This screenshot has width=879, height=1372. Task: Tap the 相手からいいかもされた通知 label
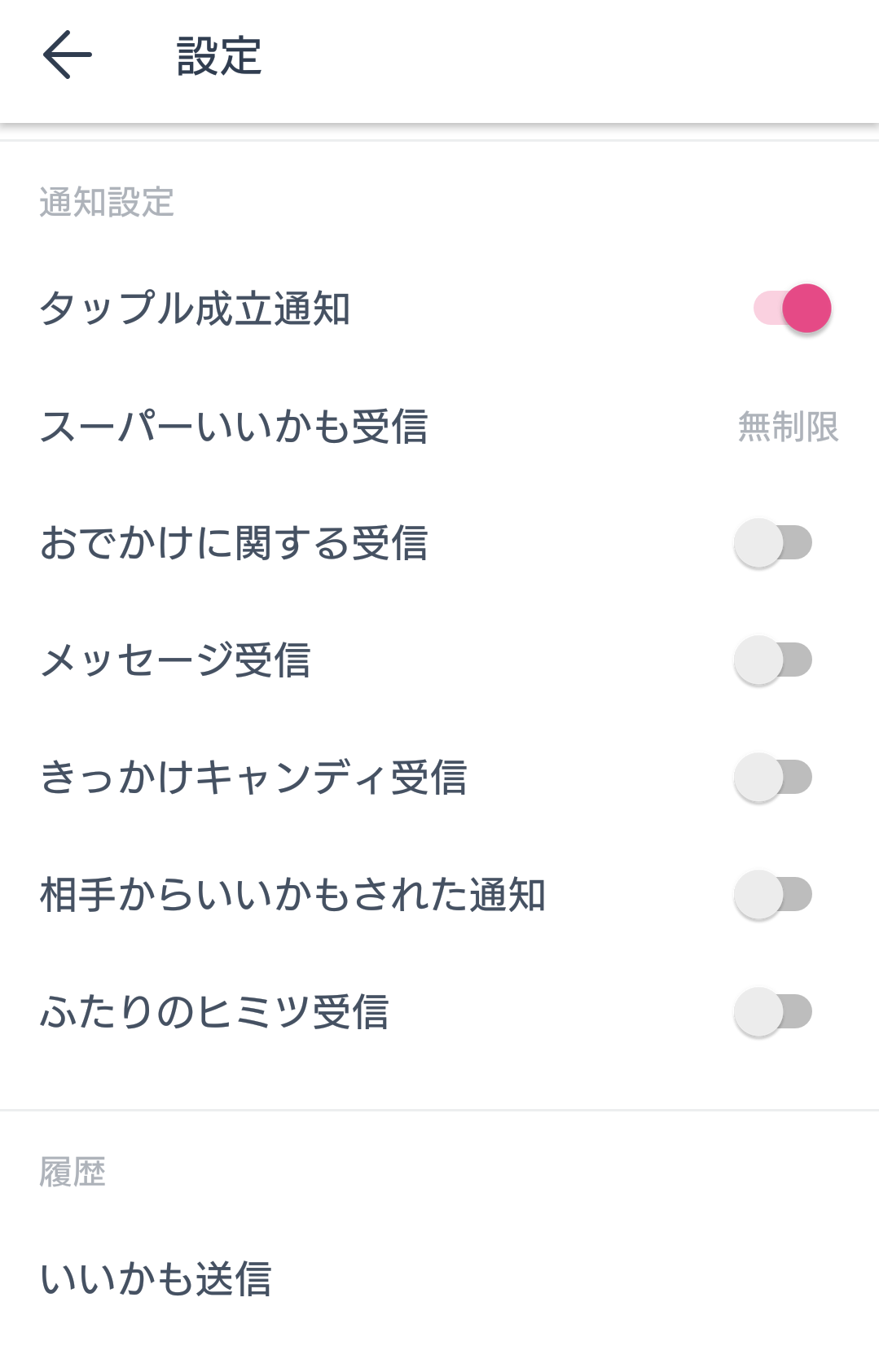click(292, 895)
